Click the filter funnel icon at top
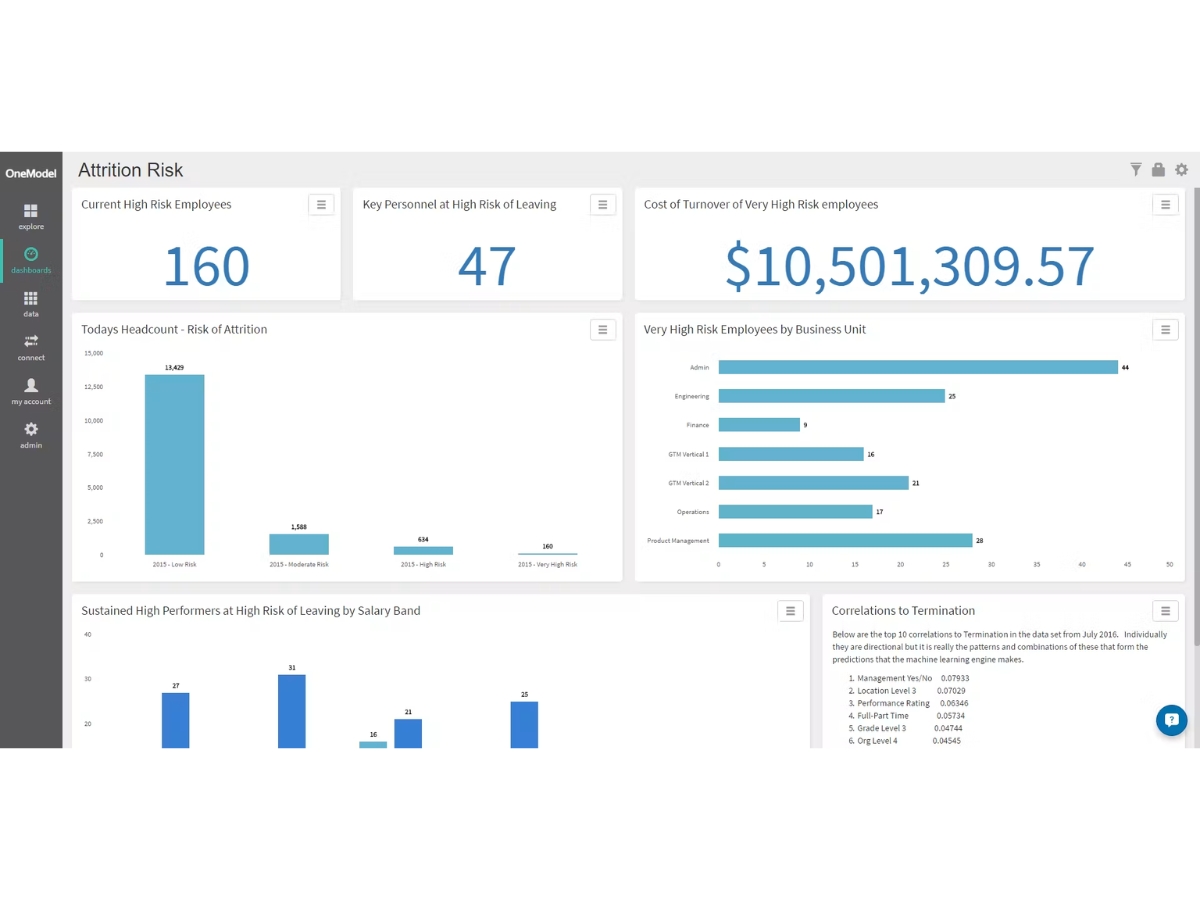 tap(1136, 170)
